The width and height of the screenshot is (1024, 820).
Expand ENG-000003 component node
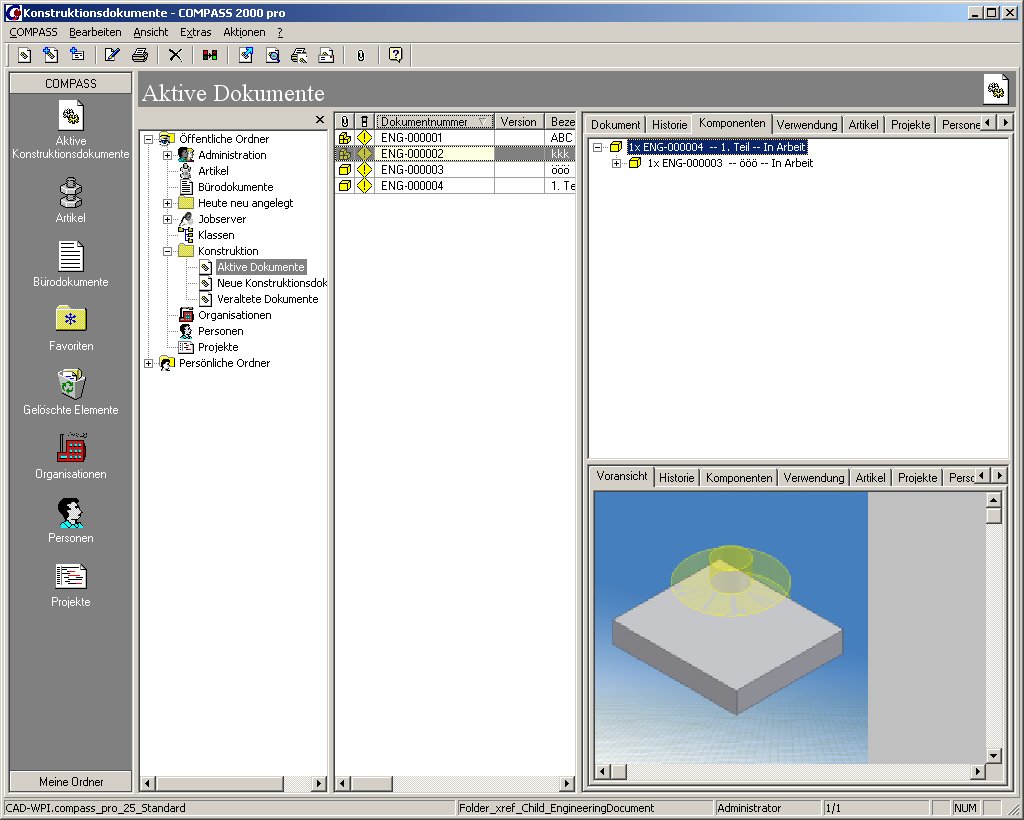point(616,163)
